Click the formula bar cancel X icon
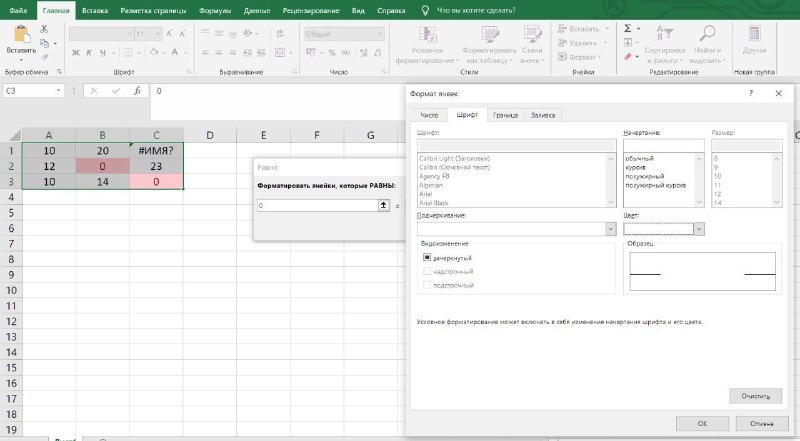 (94, 91)
